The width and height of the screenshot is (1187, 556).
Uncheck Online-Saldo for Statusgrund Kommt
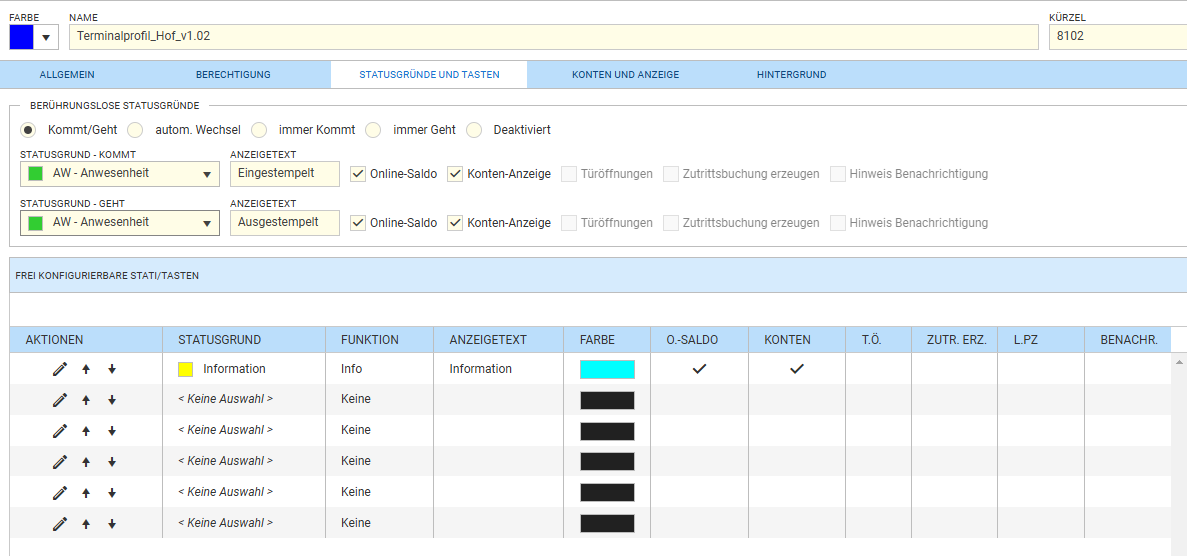358,173
